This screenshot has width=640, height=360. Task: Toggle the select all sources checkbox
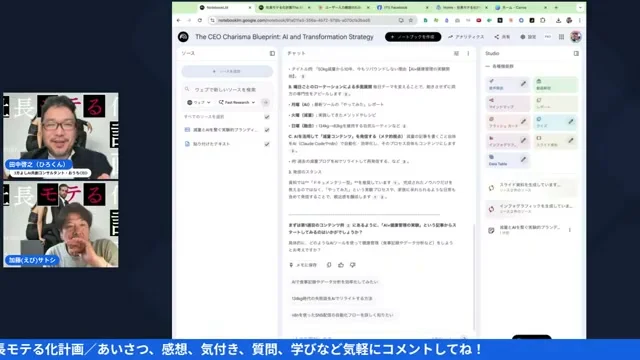coord(267,117)
